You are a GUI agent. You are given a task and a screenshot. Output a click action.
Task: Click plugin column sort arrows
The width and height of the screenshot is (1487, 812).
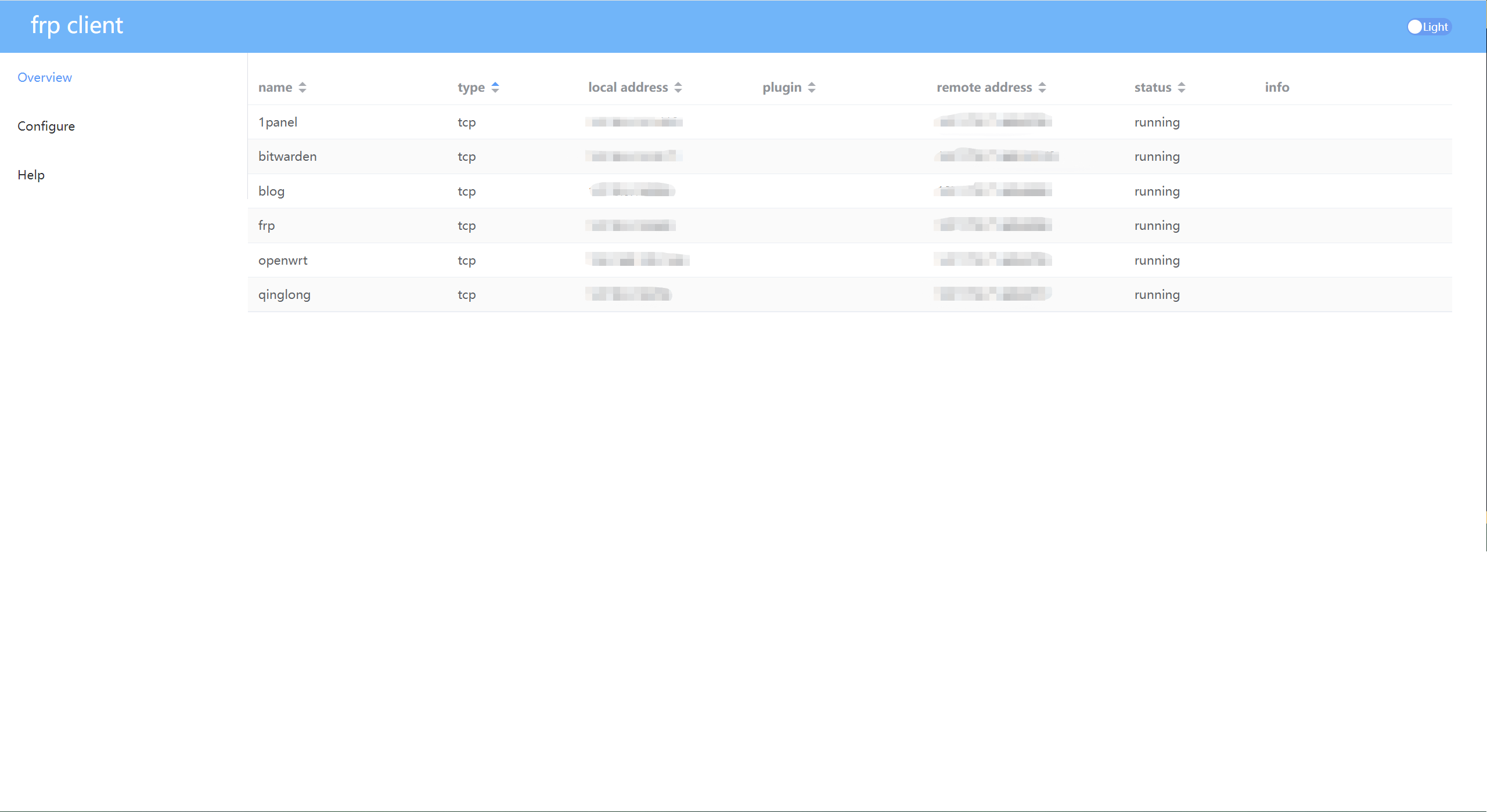tap(812, 88)
